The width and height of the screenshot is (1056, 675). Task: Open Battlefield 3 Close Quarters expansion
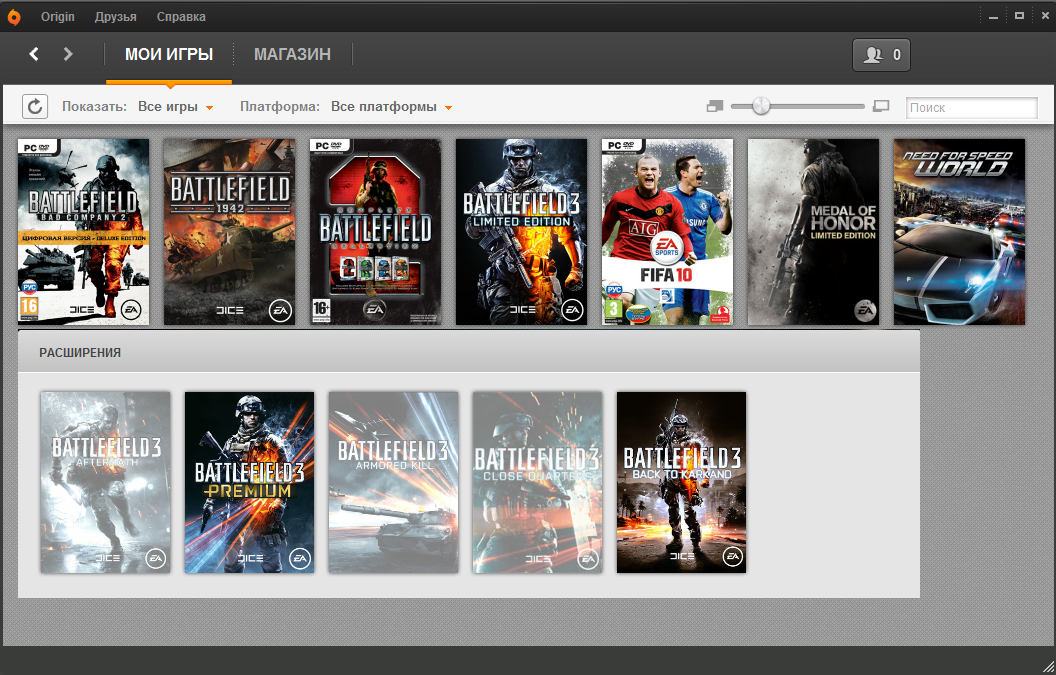537,482
